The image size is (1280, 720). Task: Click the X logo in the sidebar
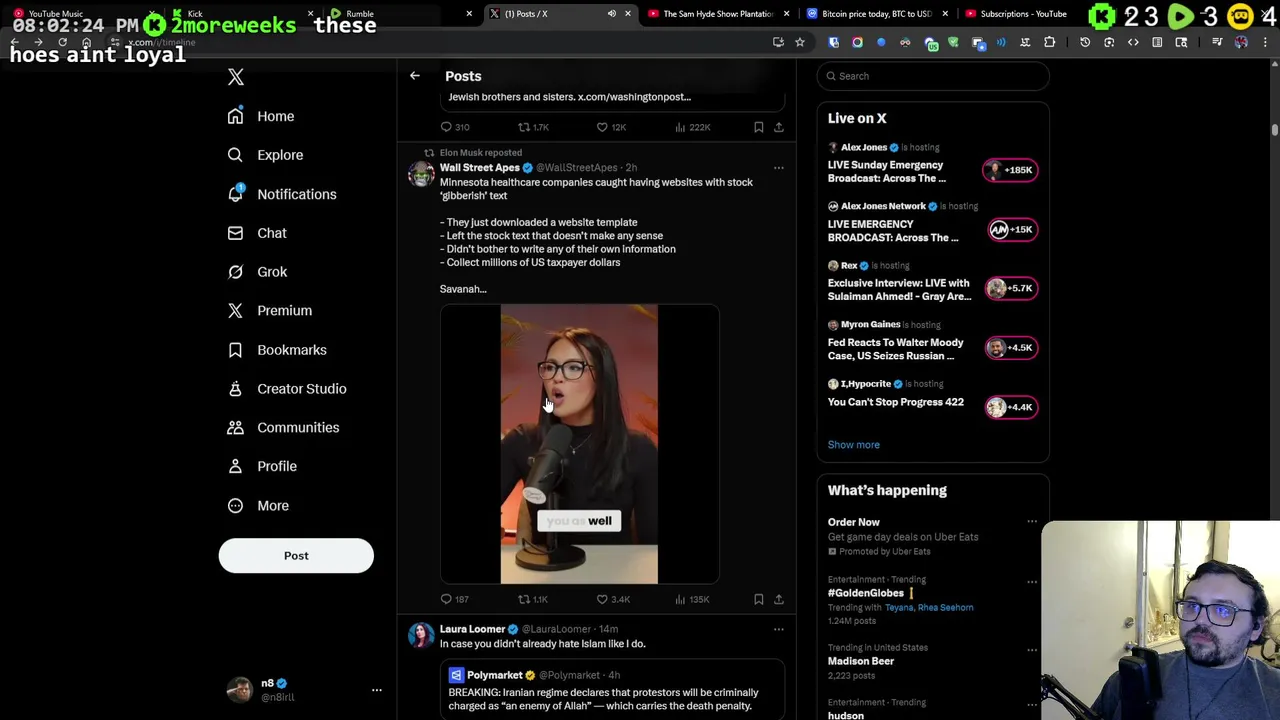(x=236, y=77)
